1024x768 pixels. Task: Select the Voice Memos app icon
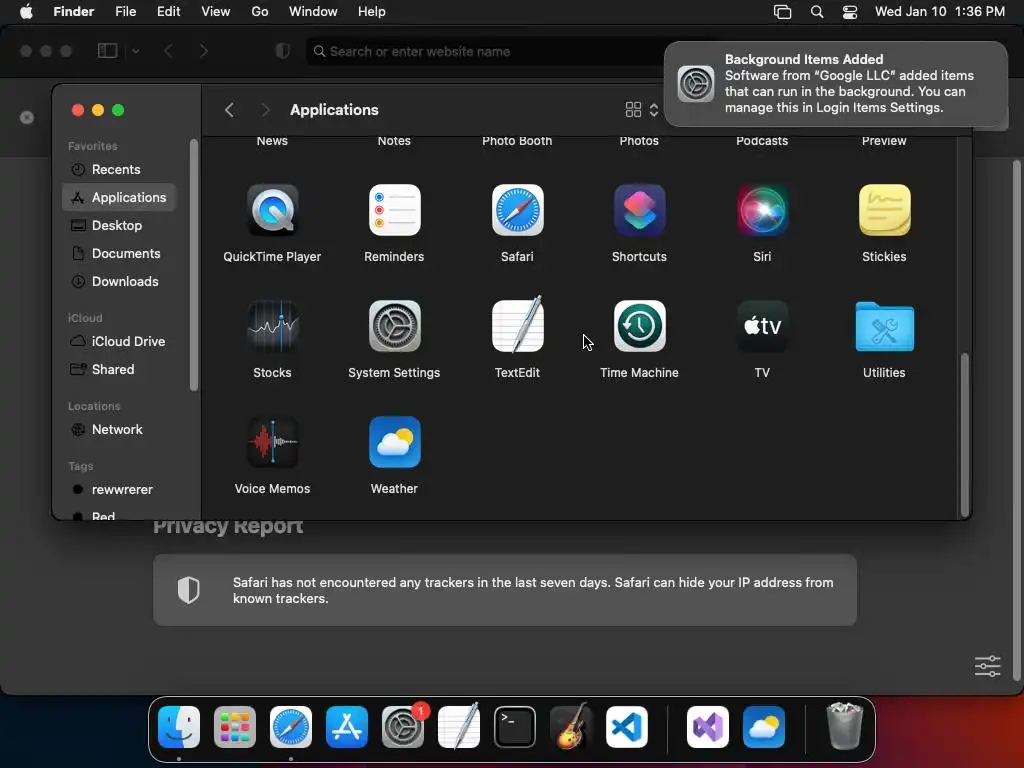[x=272, y=442]
